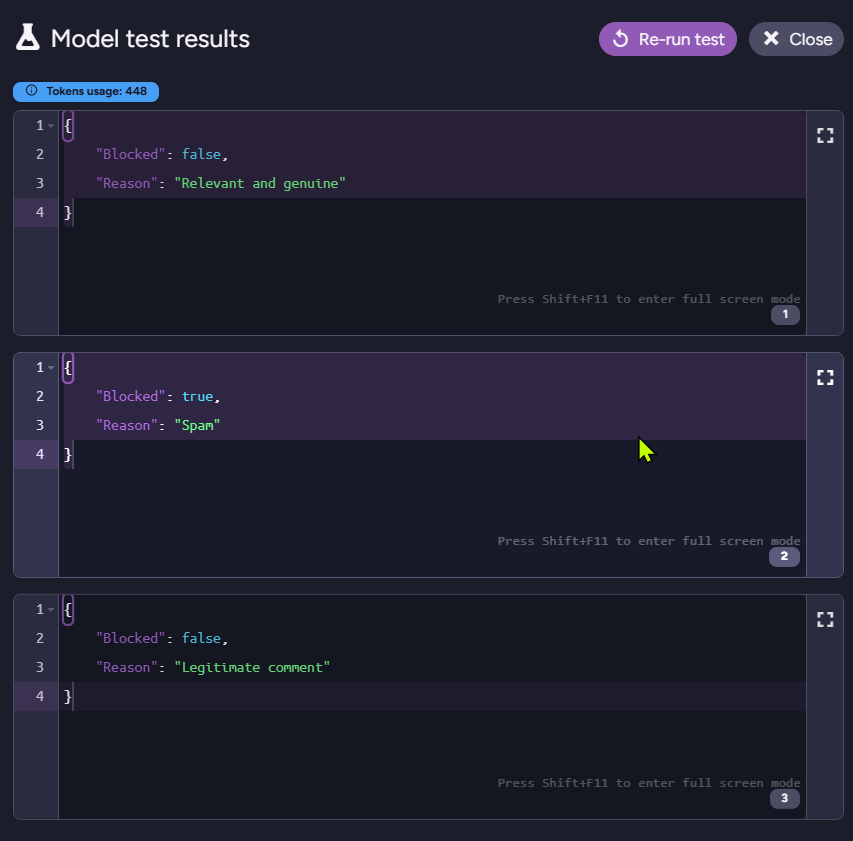The image size is (853, 841).
Task: Click the refresh icon on the Re-run test button
Action: point(620,39)
